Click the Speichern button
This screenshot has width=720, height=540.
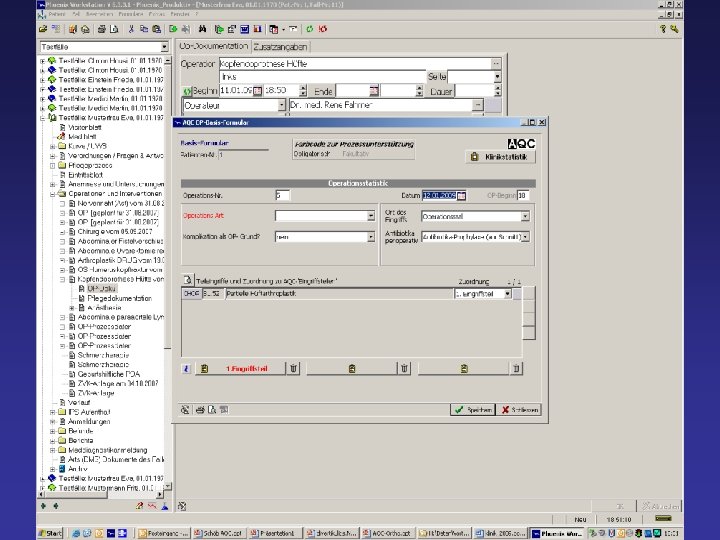coord(472,410)
